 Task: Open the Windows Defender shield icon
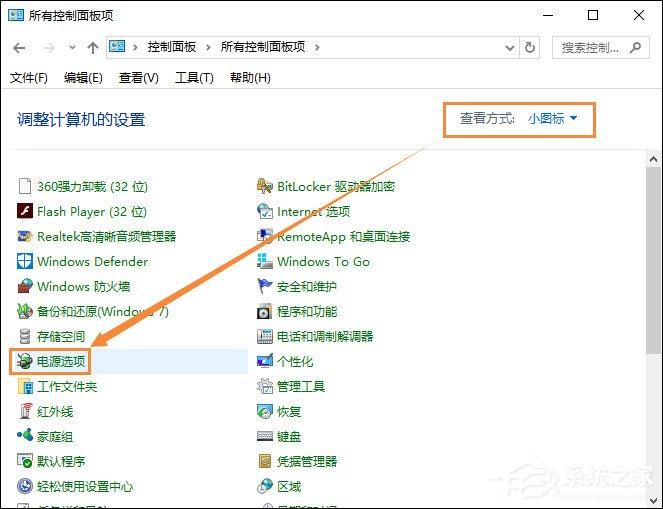25,261
